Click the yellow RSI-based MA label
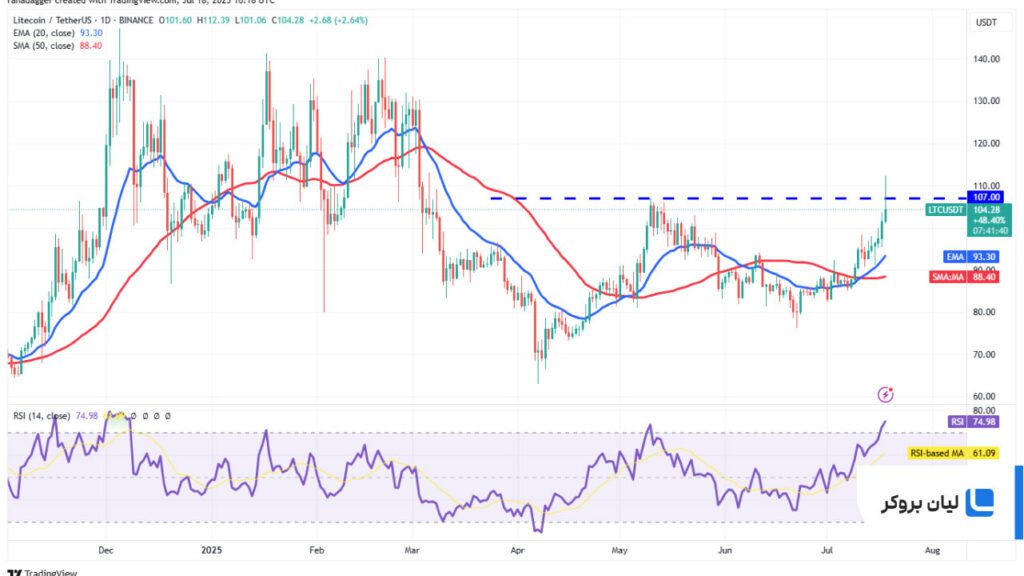This screenshot has height=576, width=1024. 937,453
